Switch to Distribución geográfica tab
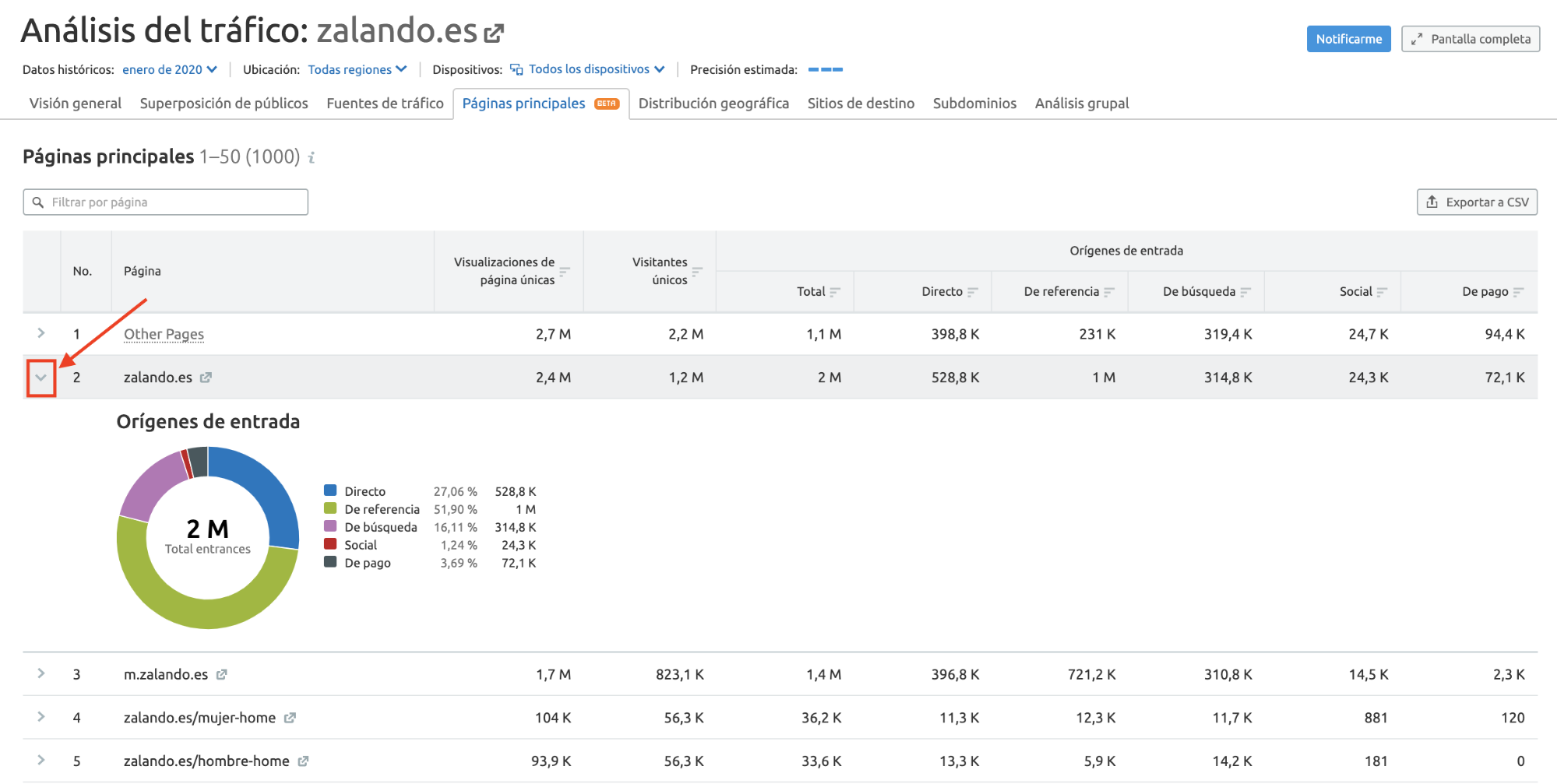 tap(713, 104)
